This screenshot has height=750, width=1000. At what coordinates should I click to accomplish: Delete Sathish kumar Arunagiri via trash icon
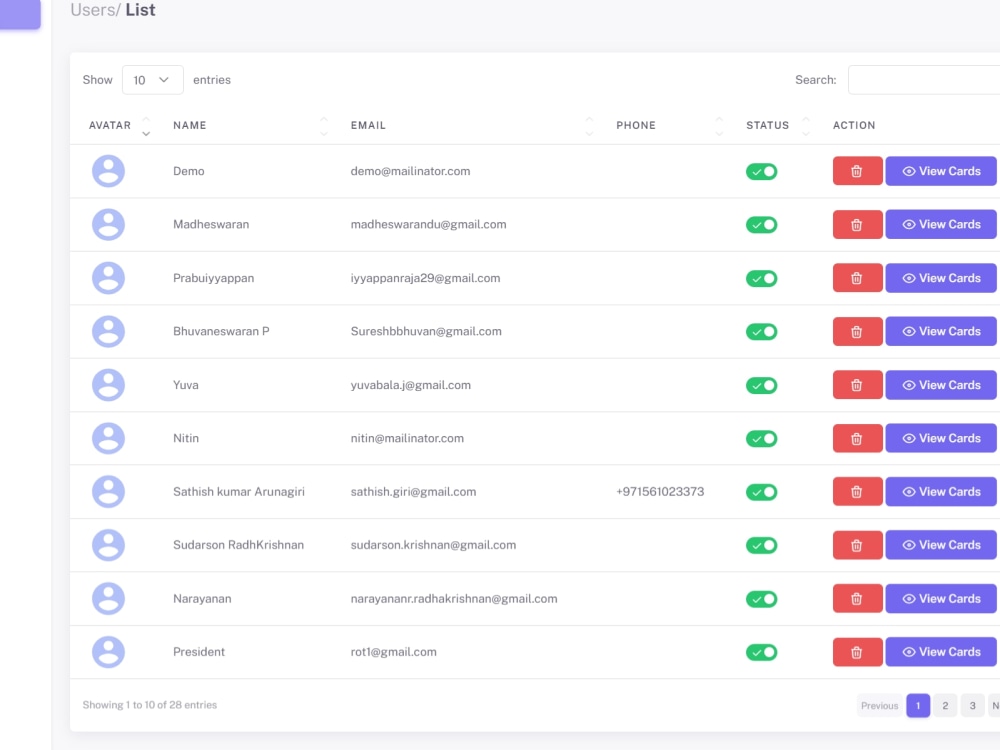pos(857,492)
